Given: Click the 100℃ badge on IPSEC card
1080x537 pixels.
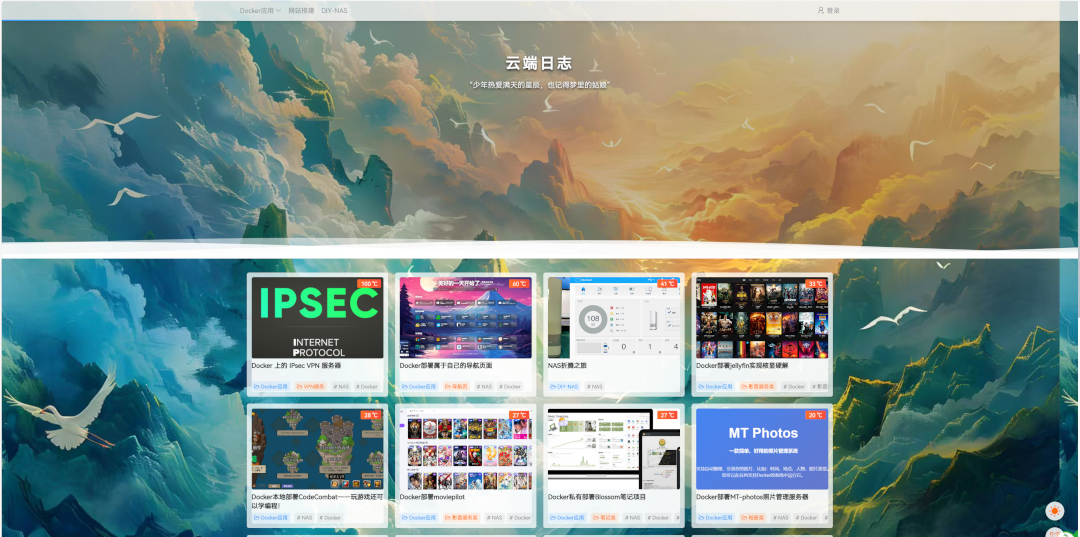Looking at the screenshot, I should click(x=370, y=284).
